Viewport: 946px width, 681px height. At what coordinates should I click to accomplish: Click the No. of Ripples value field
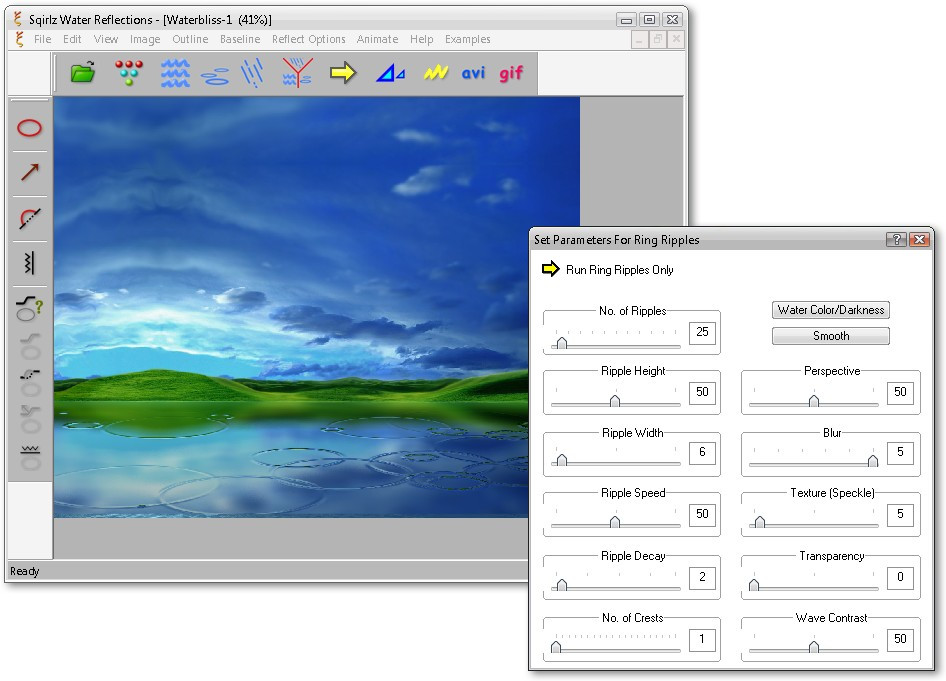(702, 332)
